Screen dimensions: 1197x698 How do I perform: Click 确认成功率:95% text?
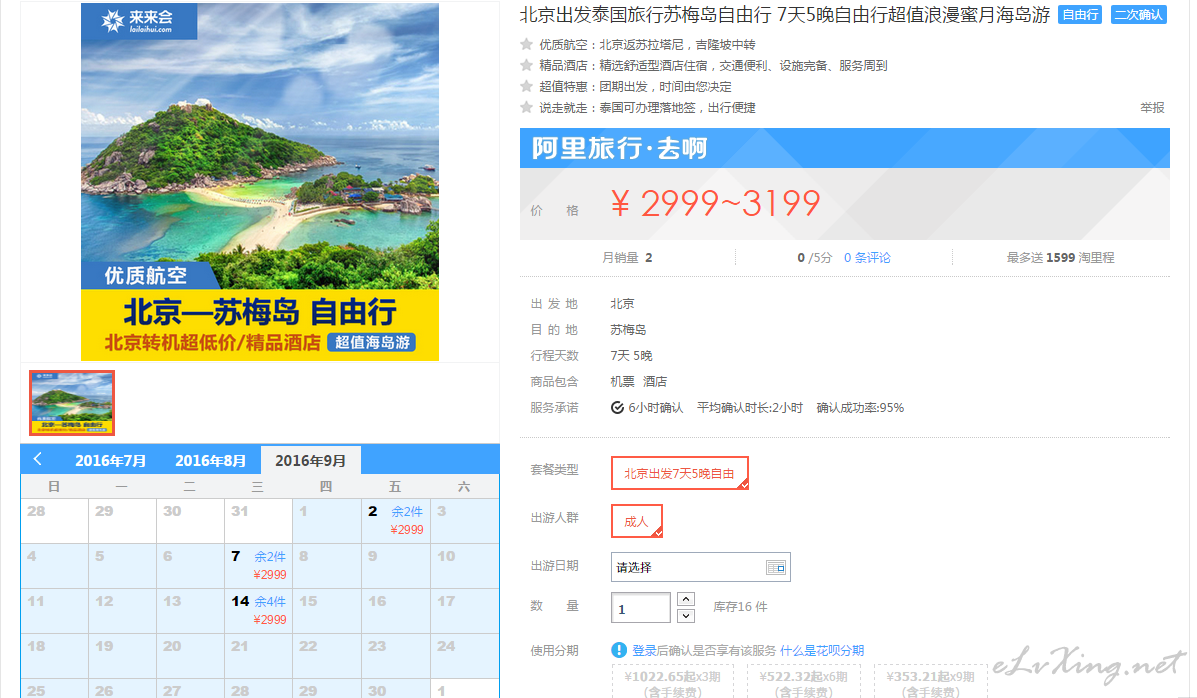pos(860,408)
